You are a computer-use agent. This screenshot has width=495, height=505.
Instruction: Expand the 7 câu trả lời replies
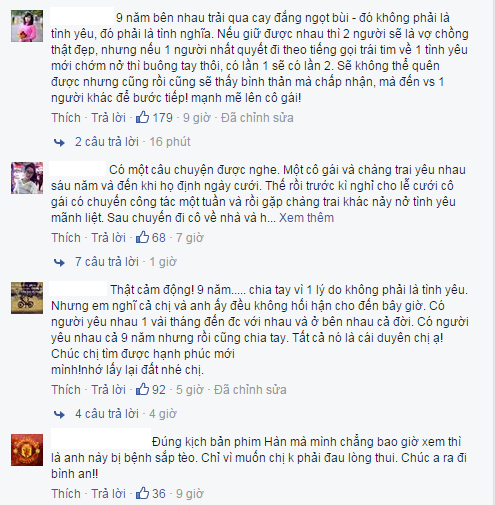[x=107, y=262]
